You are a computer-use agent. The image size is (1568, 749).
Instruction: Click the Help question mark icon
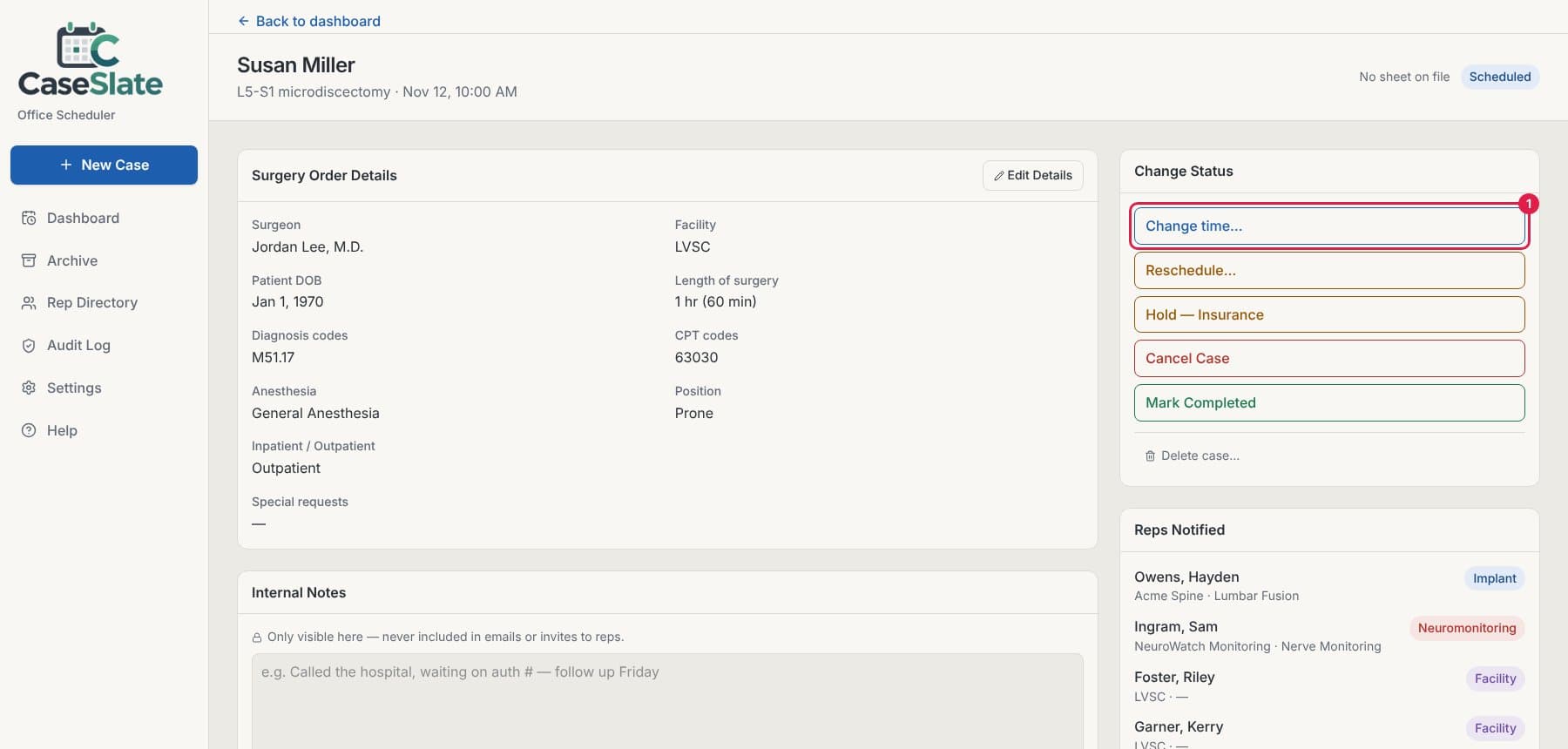pos(29,430)
